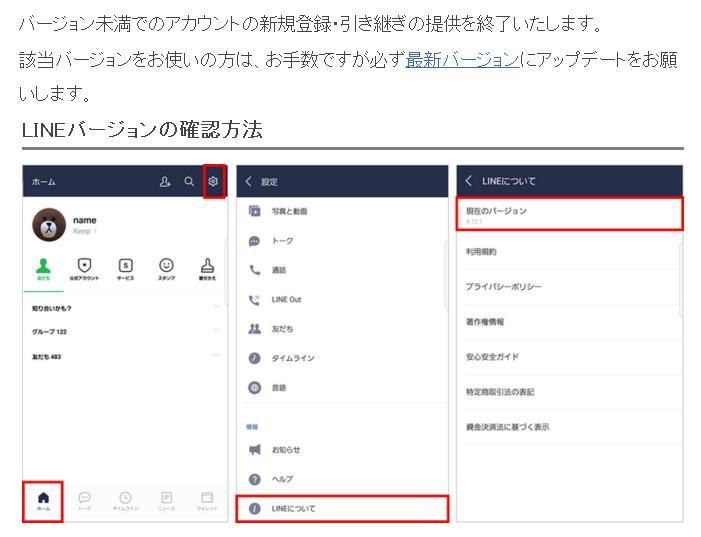Select the 公式アカウント shield icon
The image size is (701, 537).
(85, 267)
